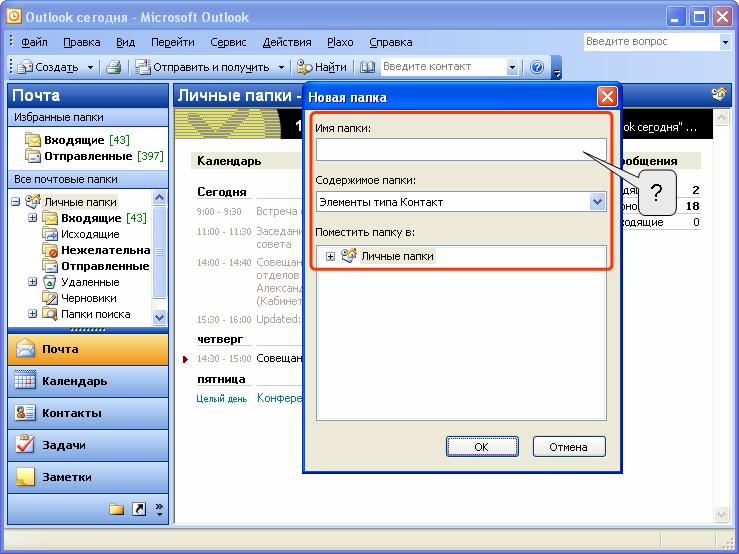The width and height of the screenshot is (739, 554).
Task: Open the Plaxo menu
Action: [x=340, y=42]
